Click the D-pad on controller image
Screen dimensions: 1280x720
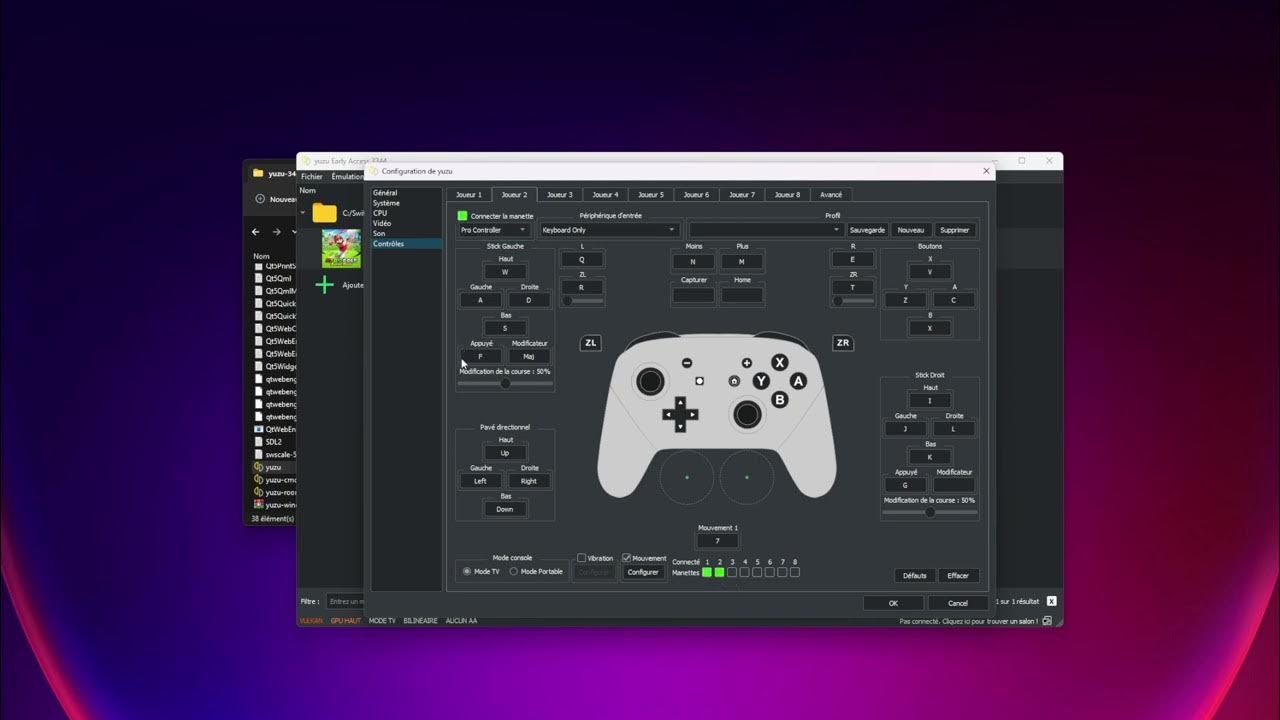click(680, 414)
